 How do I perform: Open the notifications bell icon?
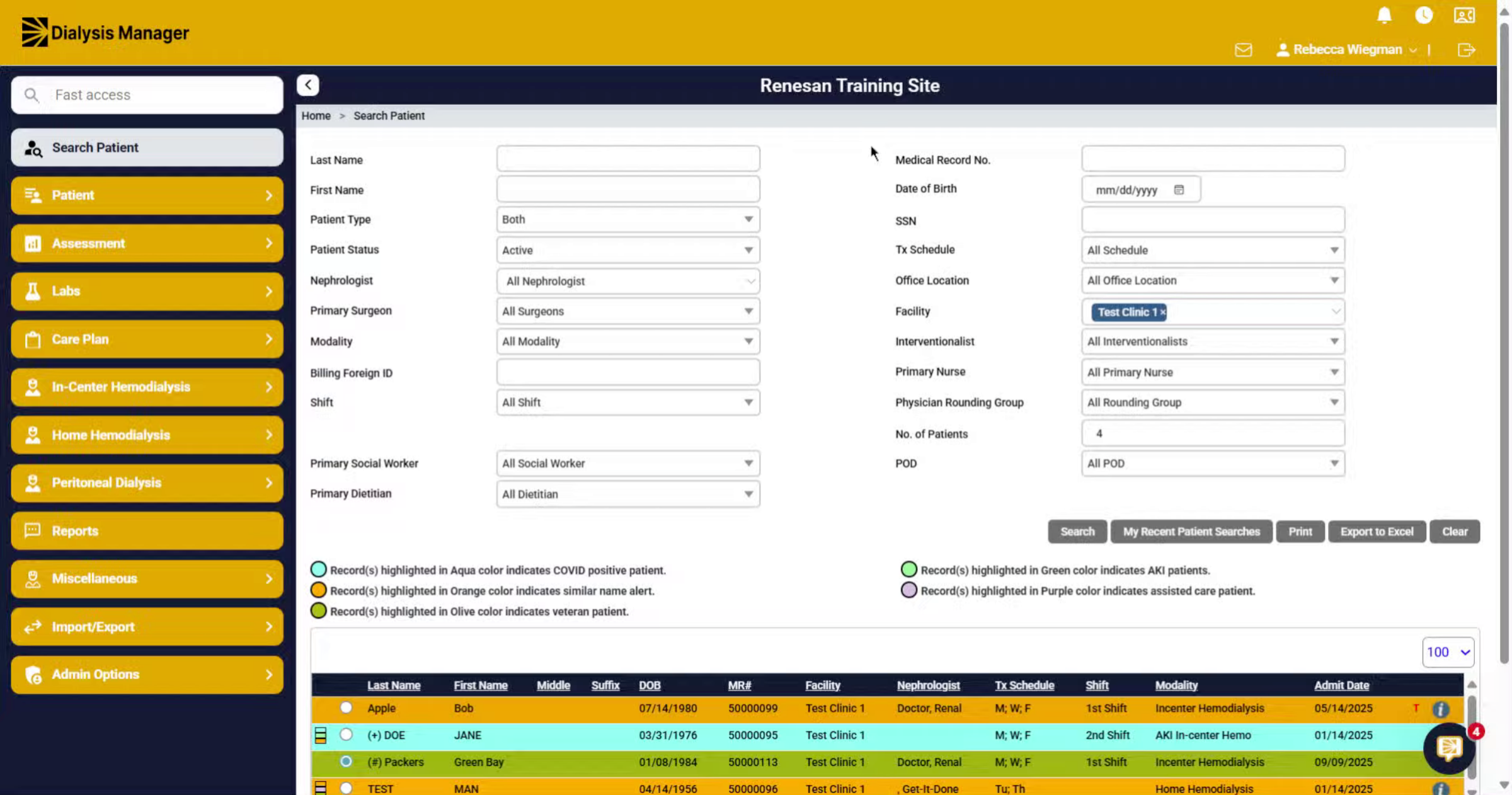click(x=1384, y=15)
